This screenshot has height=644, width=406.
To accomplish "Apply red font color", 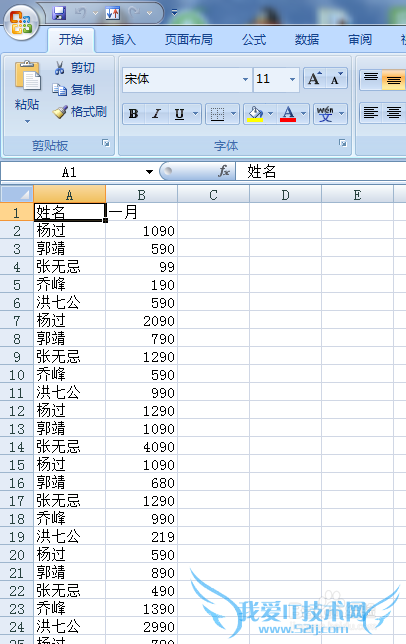I will [x=288, y=114].
